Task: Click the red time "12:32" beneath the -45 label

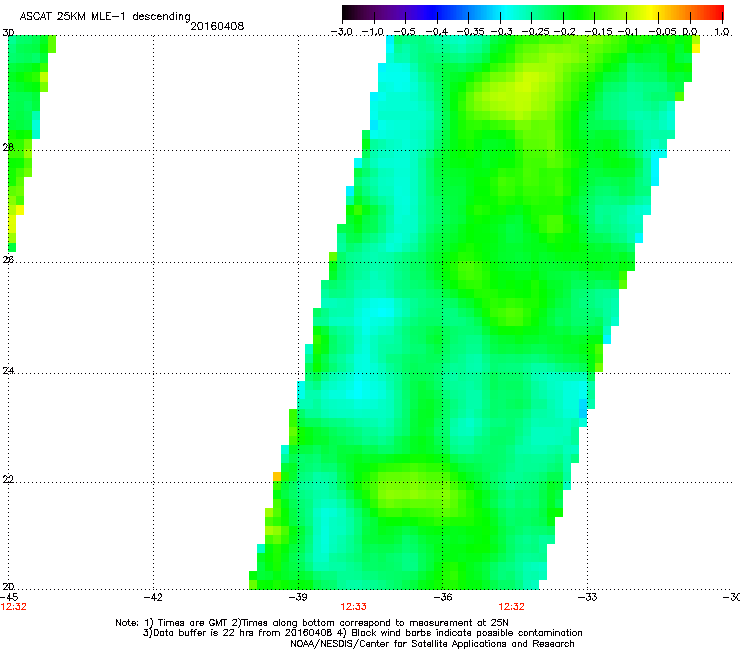Action: pos(14,607)
